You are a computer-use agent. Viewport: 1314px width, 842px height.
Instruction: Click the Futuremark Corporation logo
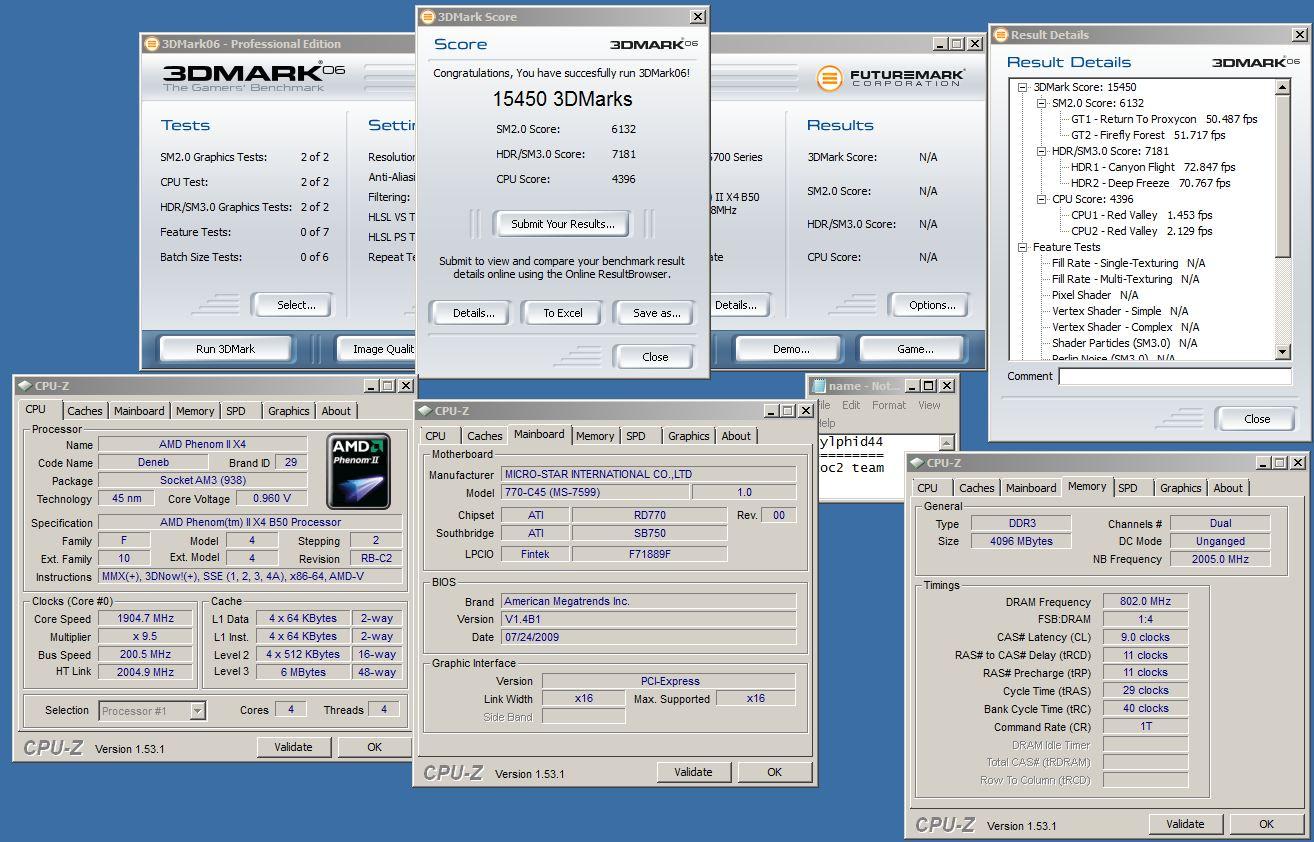point(890,78)
